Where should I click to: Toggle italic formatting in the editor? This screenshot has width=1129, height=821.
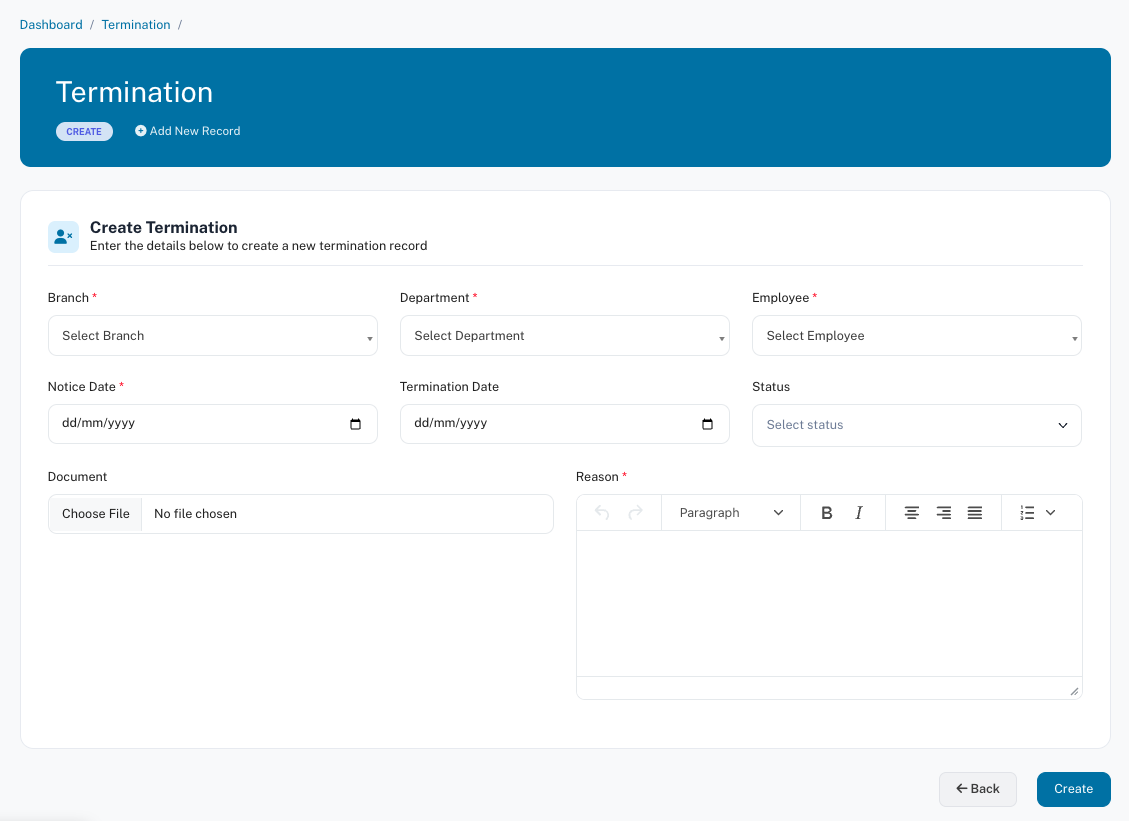(859, 513)
